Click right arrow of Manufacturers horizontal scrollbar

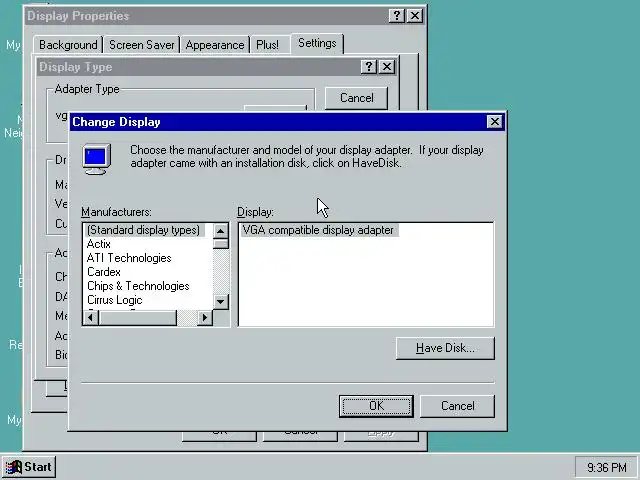[x=205, y=317]
